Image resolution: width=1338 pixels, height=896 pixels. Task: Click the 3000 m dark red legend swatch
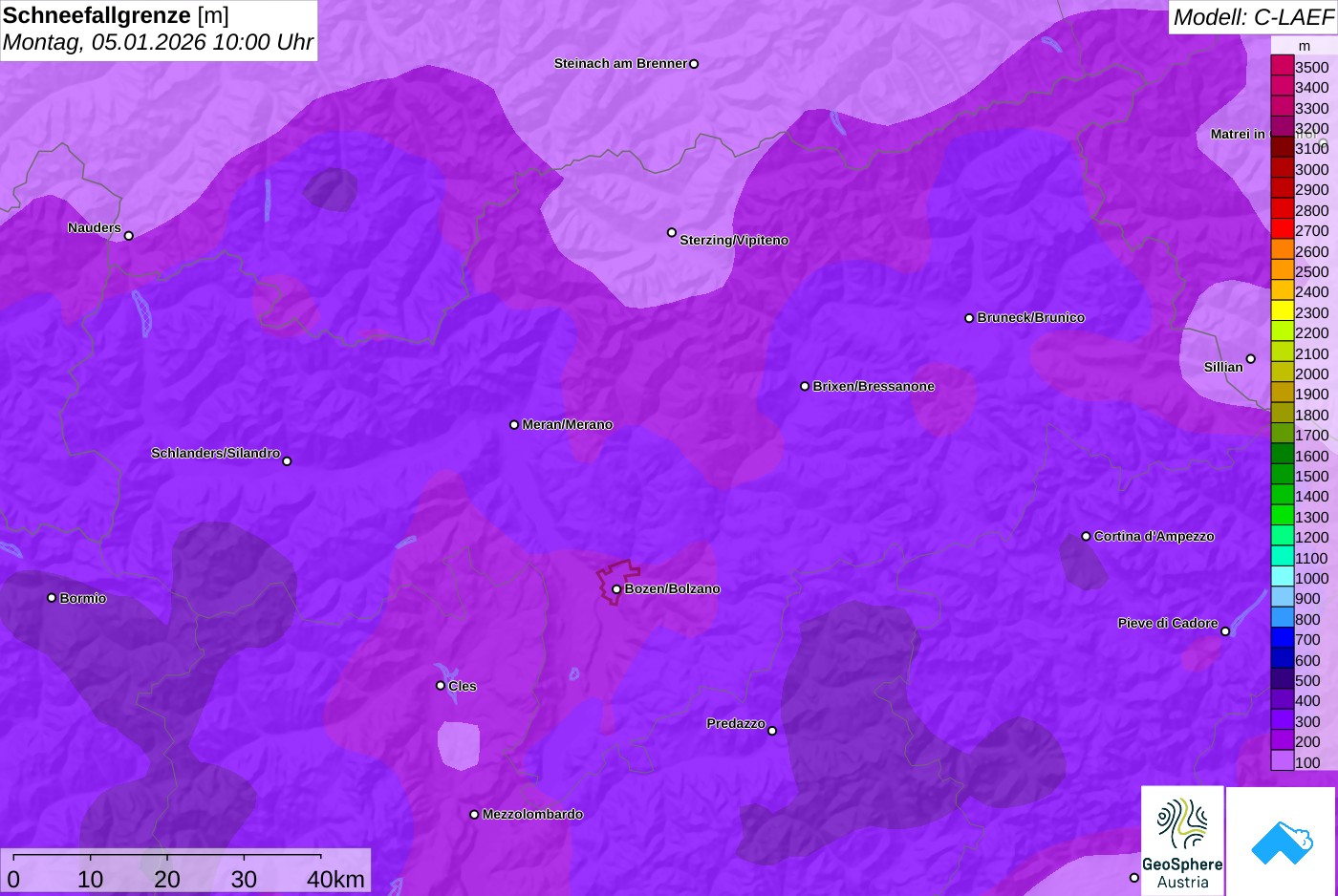(1282, 168)
